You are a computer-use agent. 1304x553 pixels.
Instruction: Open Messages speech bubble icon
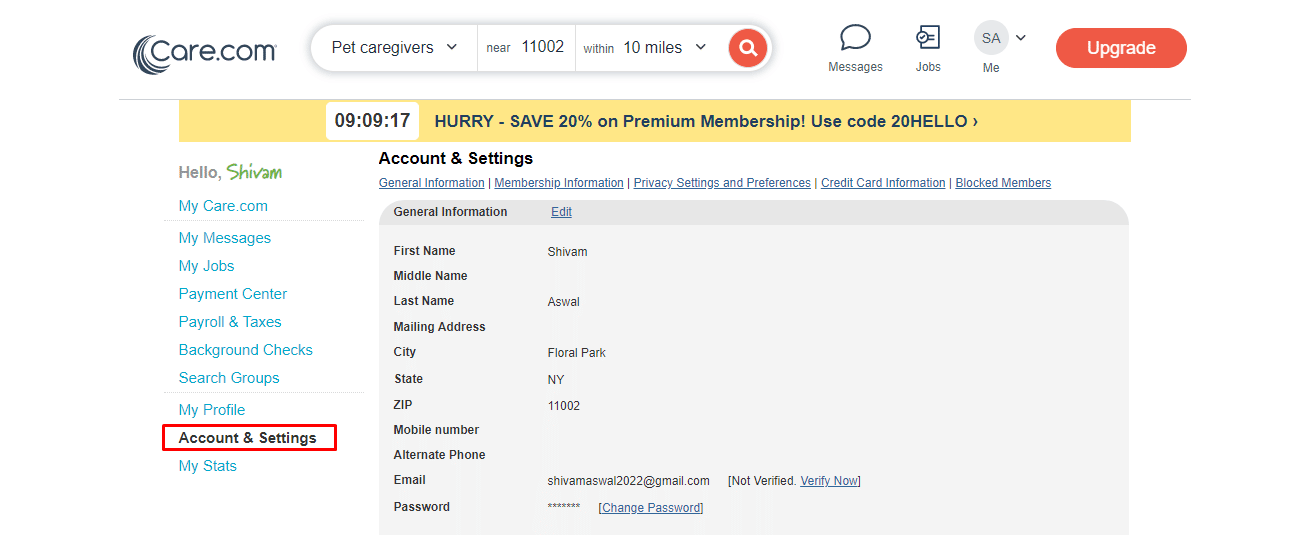(855, 38)
